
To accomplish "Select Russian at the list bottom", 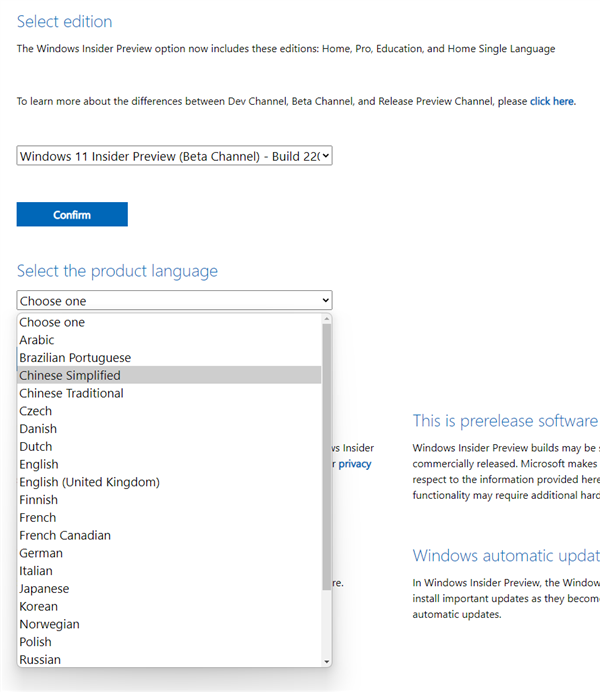I will [40, 660].
